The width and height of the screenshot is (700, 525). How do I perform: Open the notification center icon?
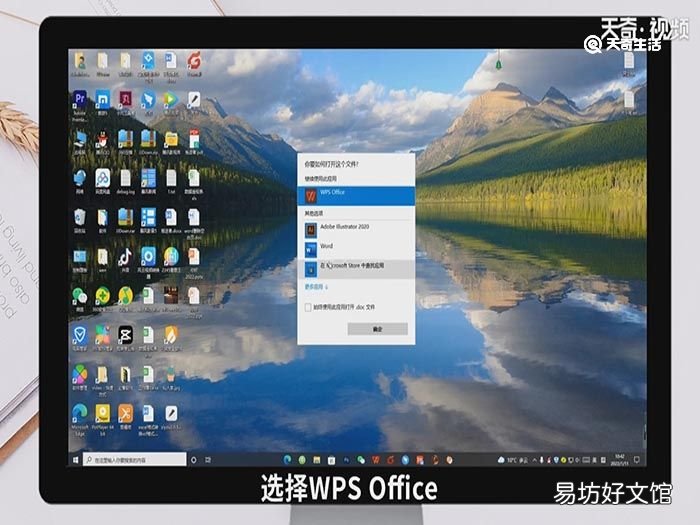pos(637,459)
